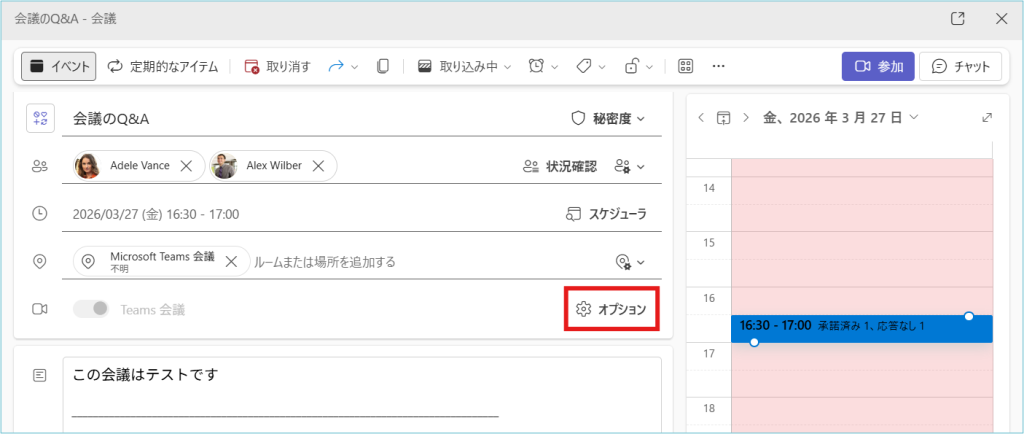The width and height of the screenshot is (1024, 434).
Task: Expand the calendar pane with arrows icon
Action: [987, 118]
